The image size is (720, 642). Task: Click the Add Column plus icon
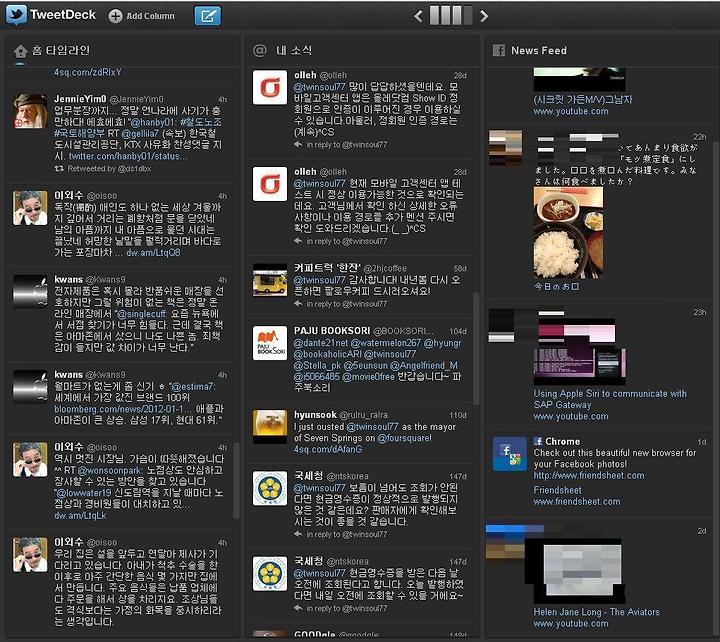(115, 16)
